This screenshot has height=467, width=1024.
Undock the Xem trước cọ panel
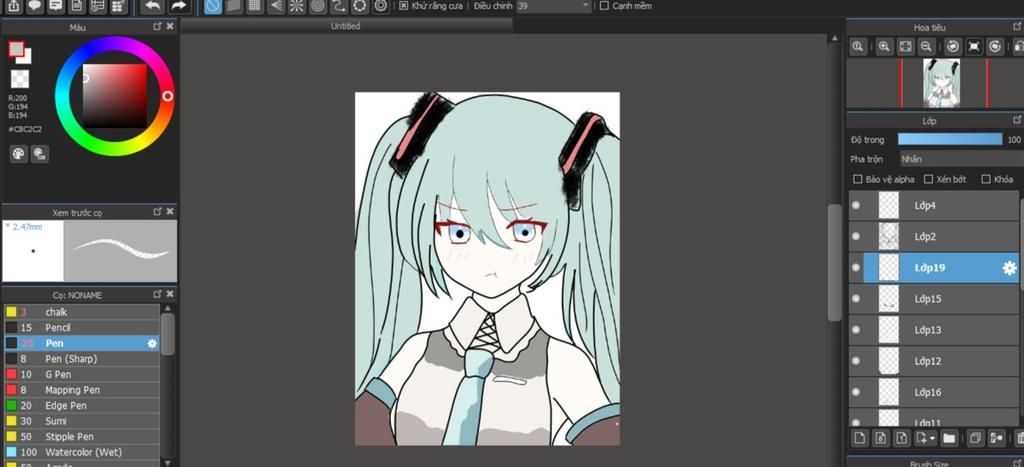tap(157, 212)
